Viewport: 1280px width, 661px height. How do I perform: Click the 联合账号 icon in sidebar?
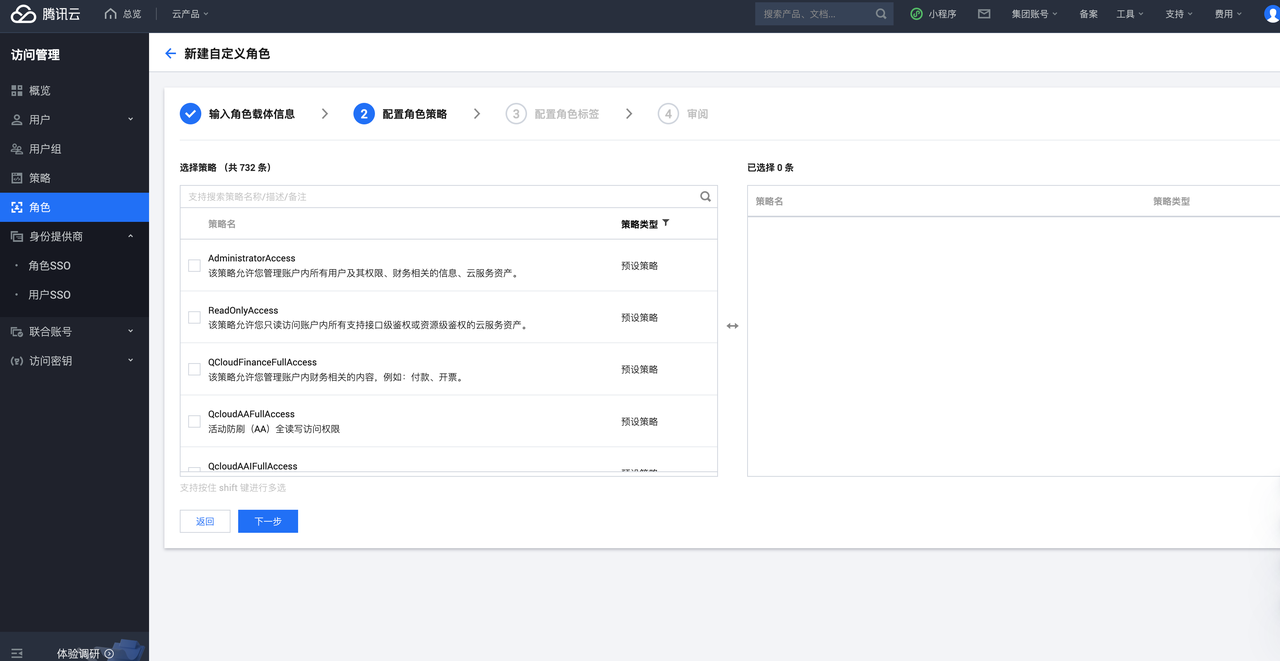(17, 331)
